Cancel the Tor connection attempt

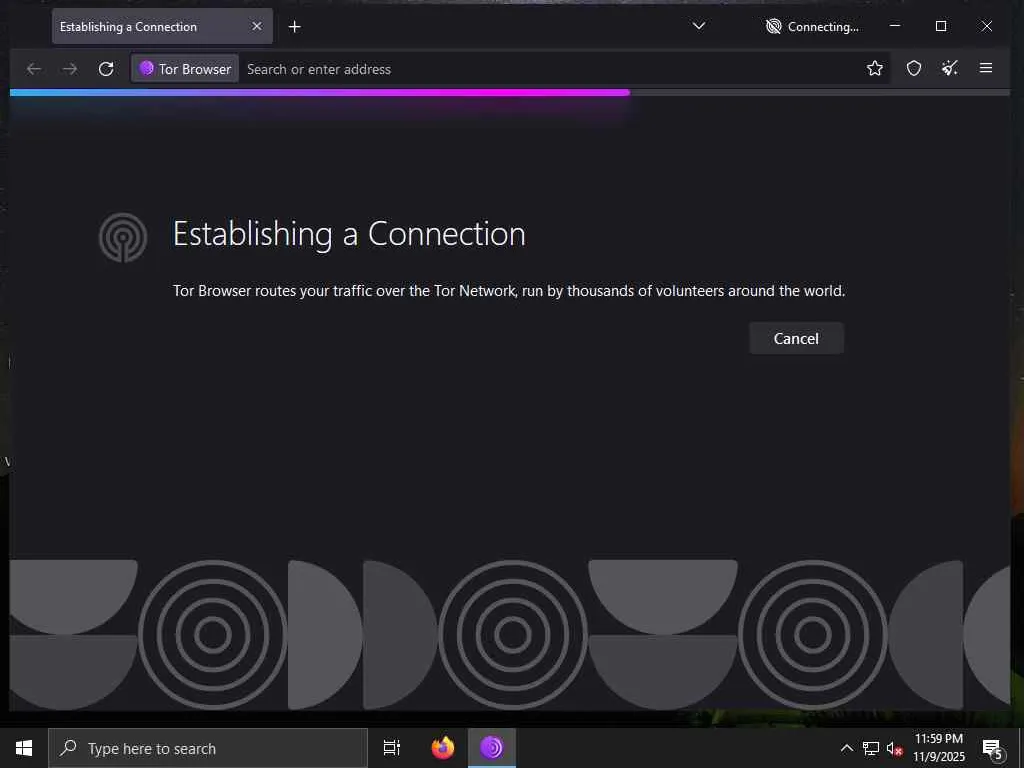point(796,338)
